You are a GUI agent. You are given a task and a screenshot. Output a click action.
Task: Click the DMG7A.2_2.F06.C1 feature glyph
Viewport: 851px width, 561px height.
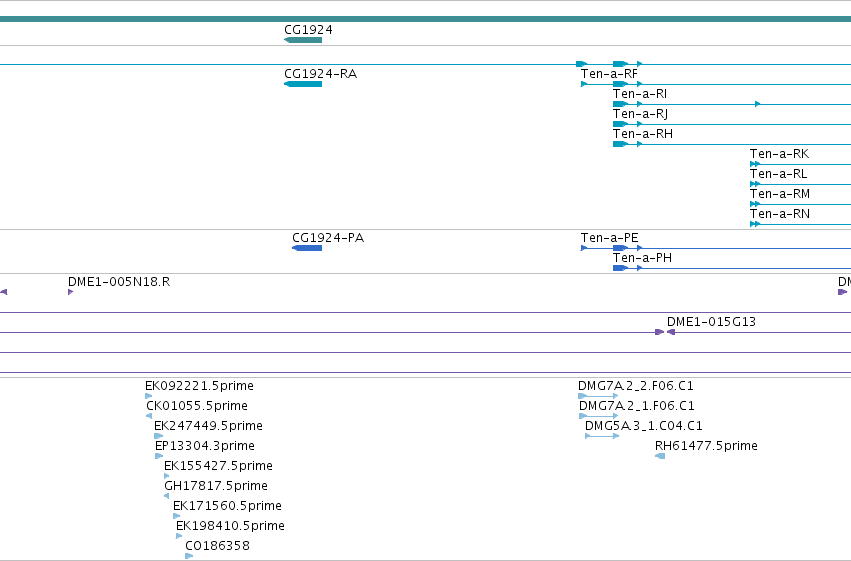pos(598,396)
